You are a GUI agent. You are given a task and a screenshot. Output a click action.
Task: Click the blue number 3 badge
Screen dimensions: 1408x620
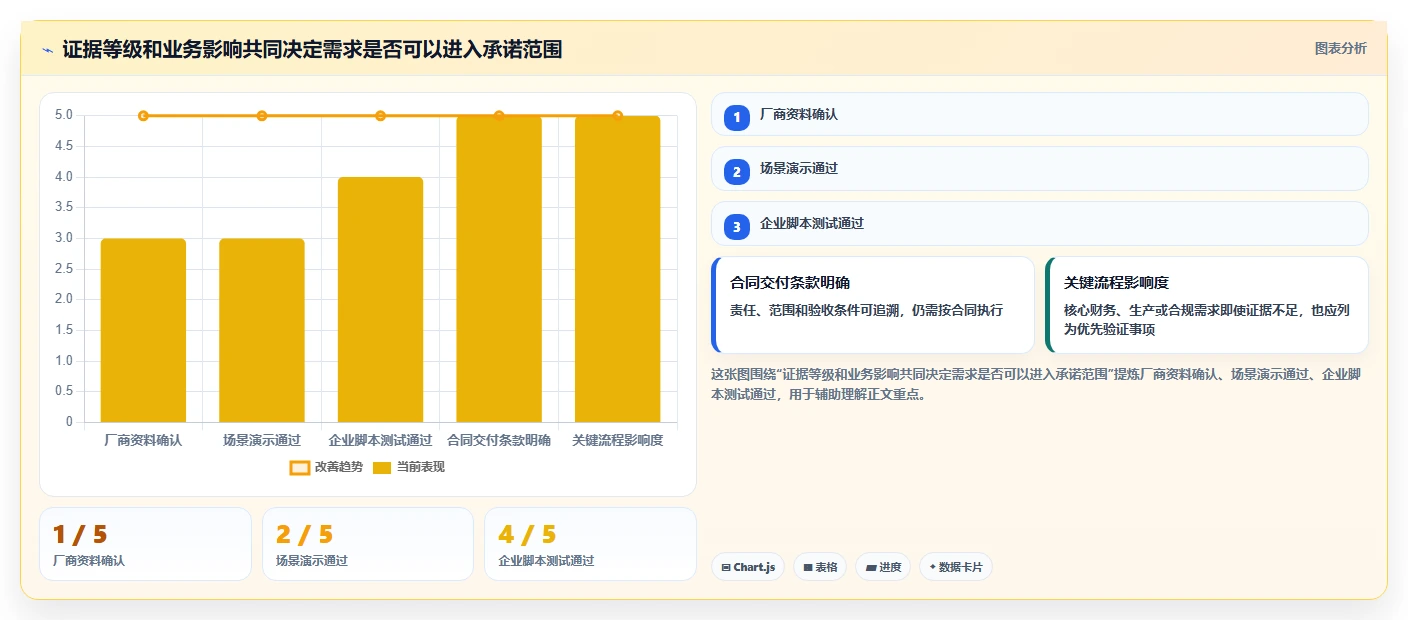point(737,227)
